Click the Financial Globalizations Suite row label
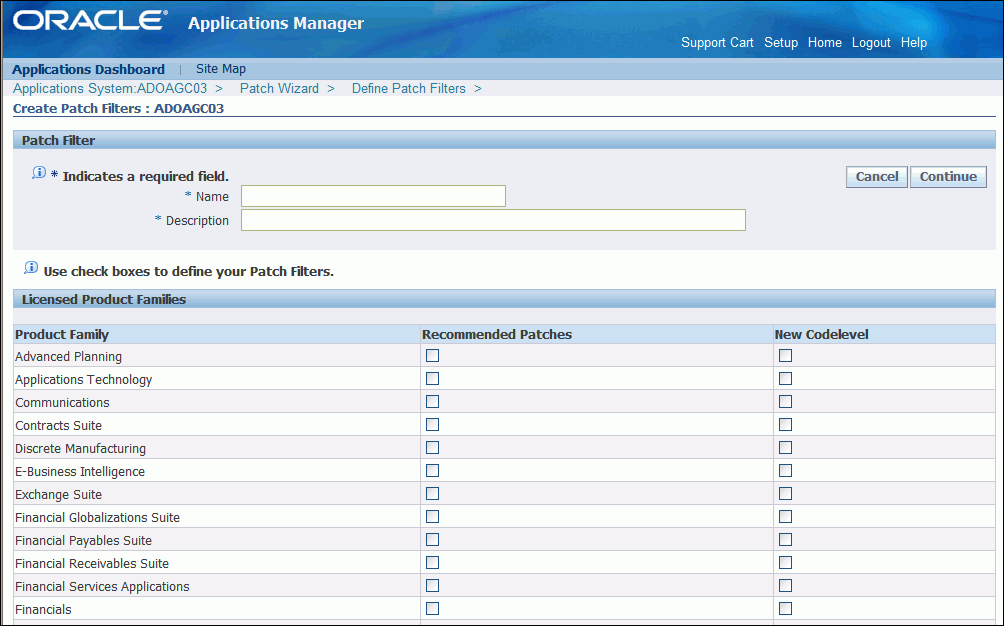1004x626 pixels. (97, 518)
